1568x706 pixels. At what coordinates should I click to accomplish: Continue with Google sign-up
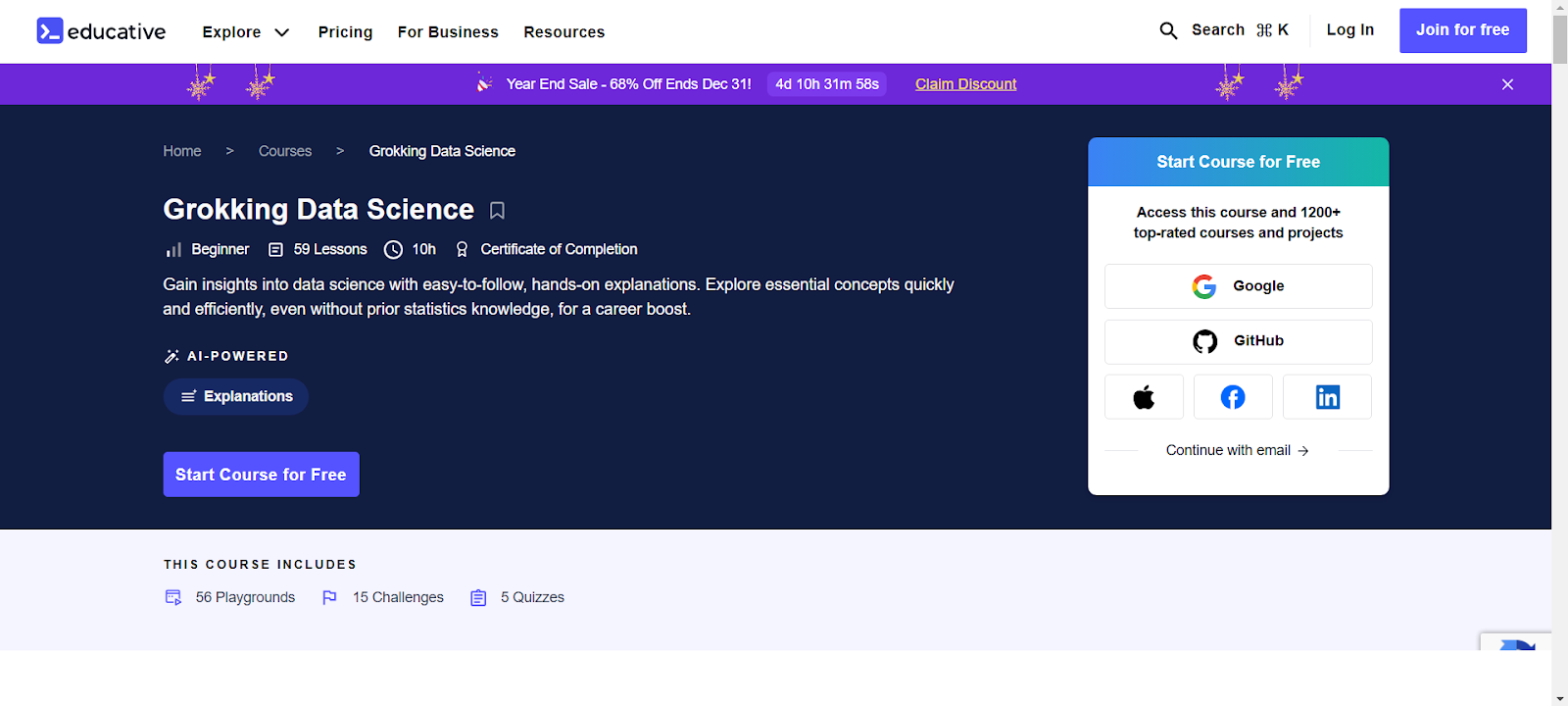pos(1238,286)
